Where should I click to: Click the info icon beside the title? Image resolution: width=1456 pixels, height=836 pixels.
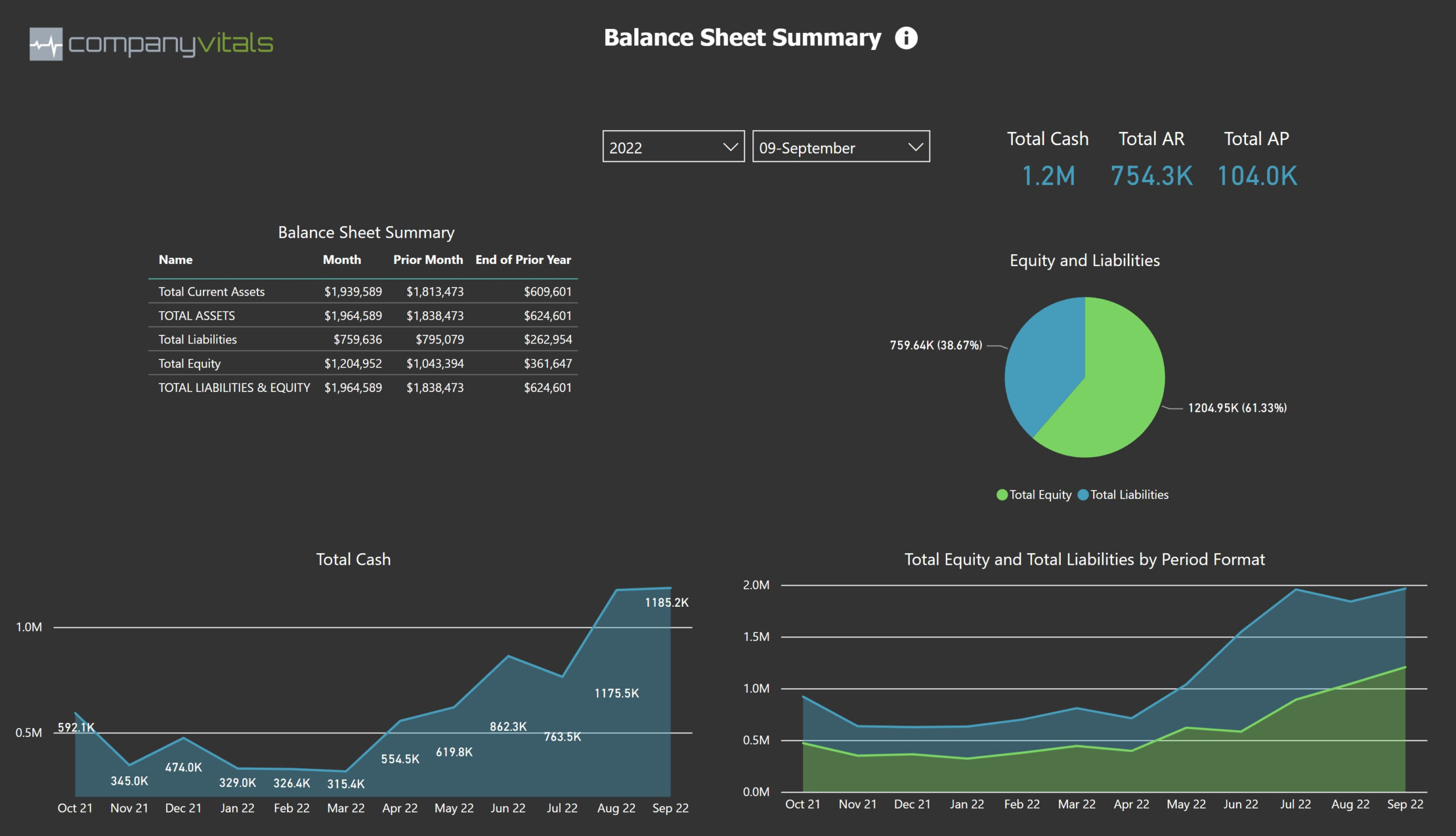[906, 38]
